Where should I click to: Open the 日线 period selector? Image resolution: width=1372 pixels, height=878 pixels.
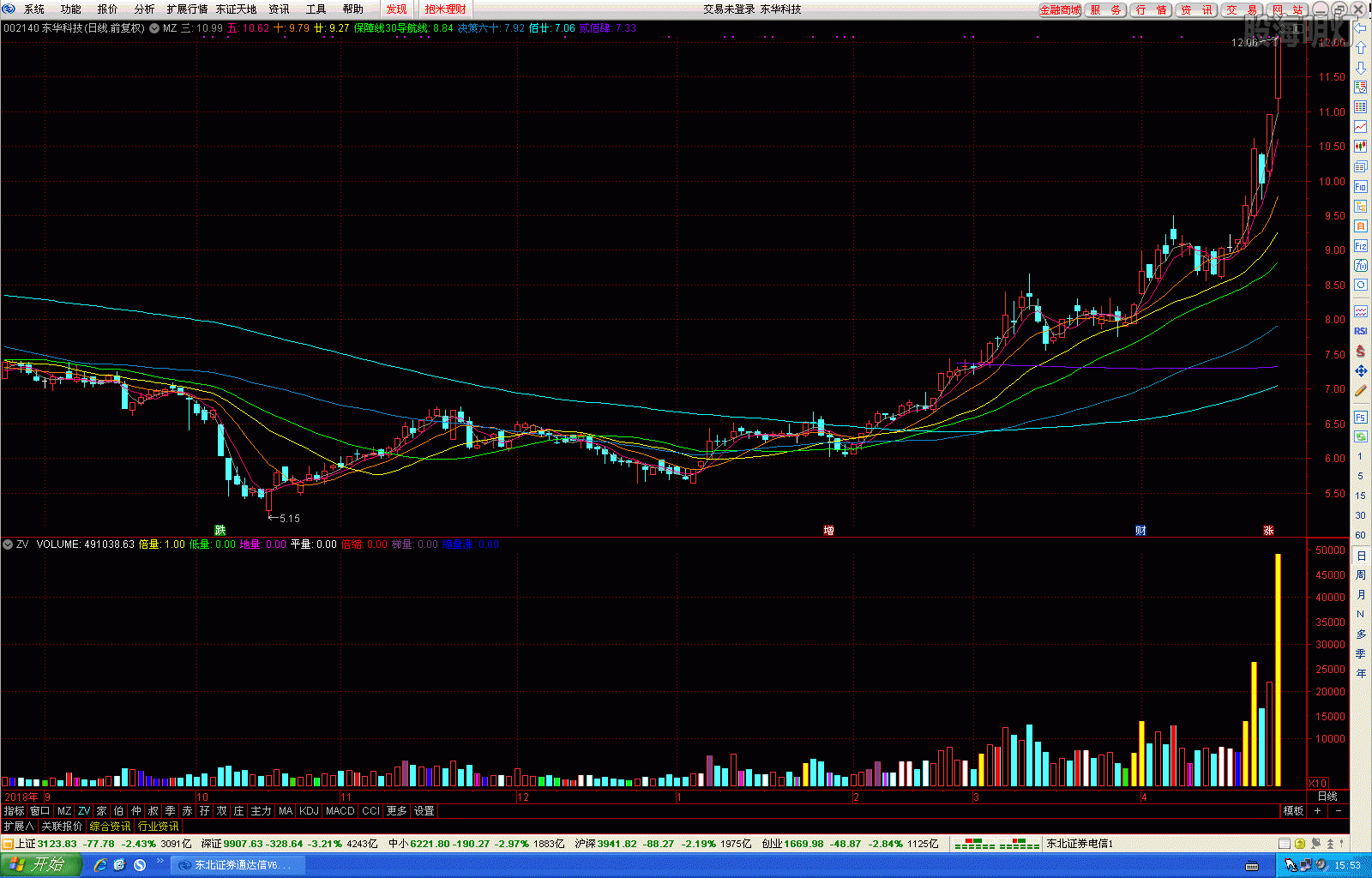click(x=1327, y=797)
